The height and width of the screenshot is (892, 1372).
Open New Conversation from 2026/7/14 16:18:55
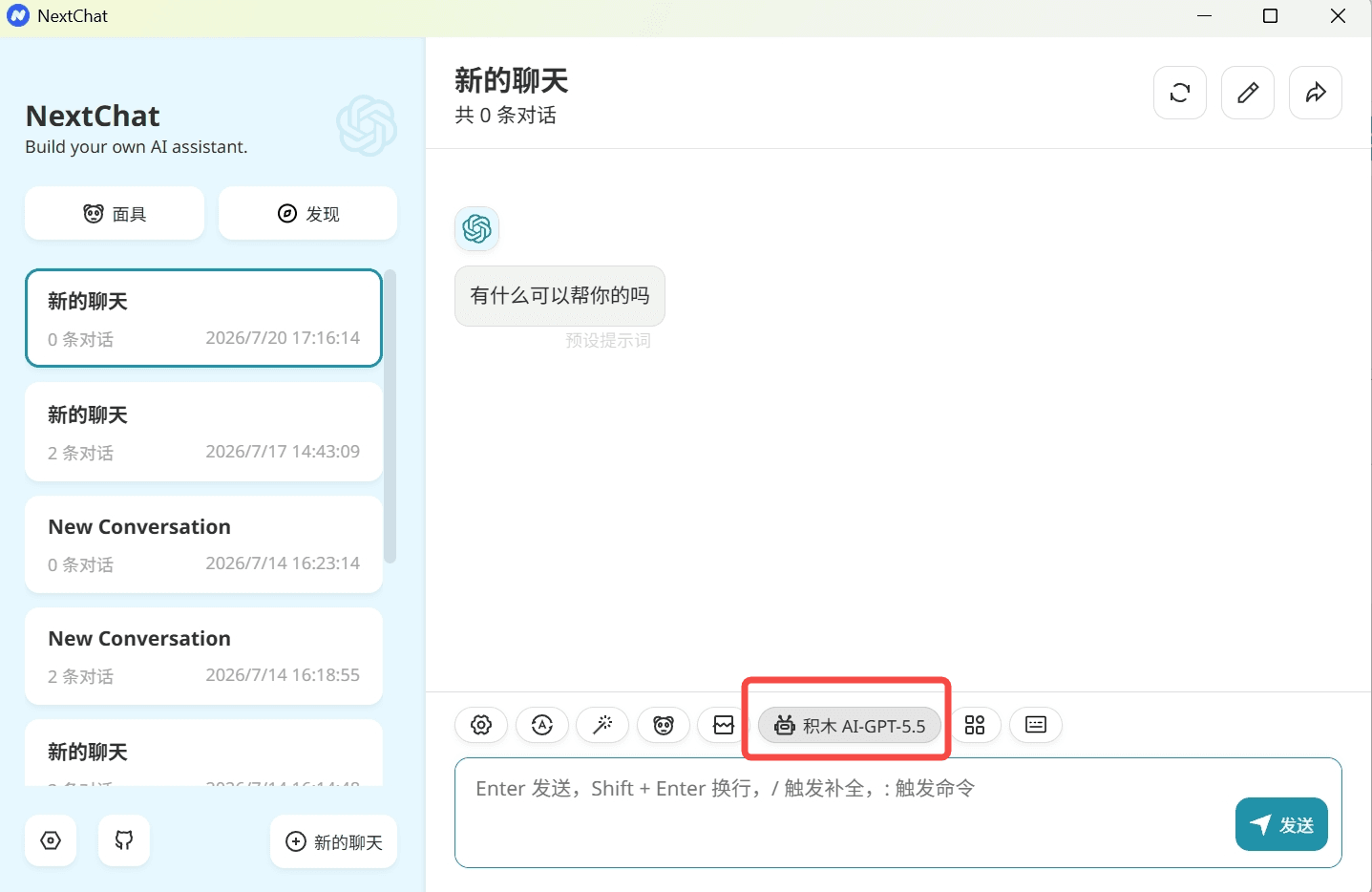coord(203,656)
